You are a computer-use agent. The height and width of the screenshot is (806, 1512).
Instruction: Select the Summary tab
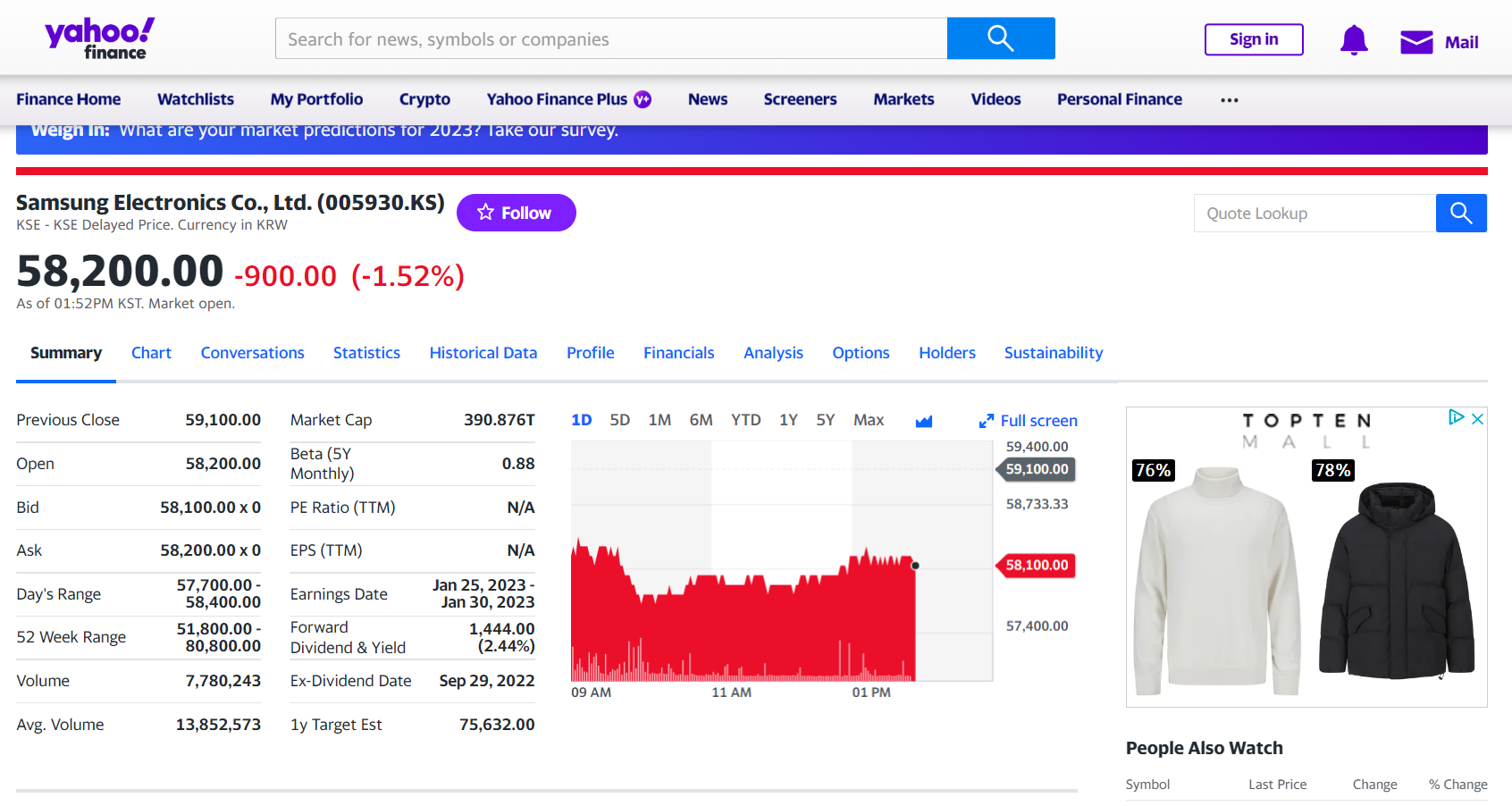66,353
